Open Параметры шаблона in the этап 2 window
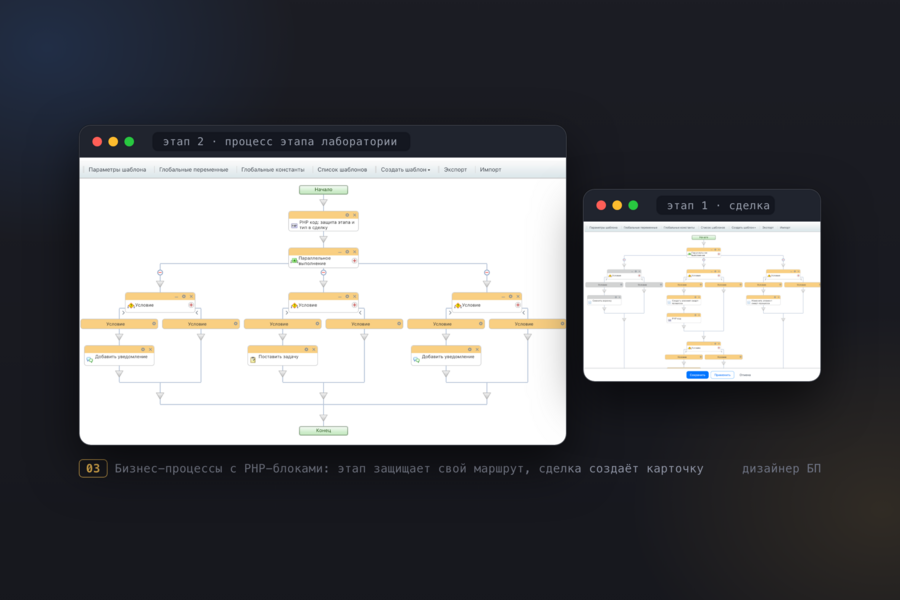This screenshot has height=600, width=900. 117,169
